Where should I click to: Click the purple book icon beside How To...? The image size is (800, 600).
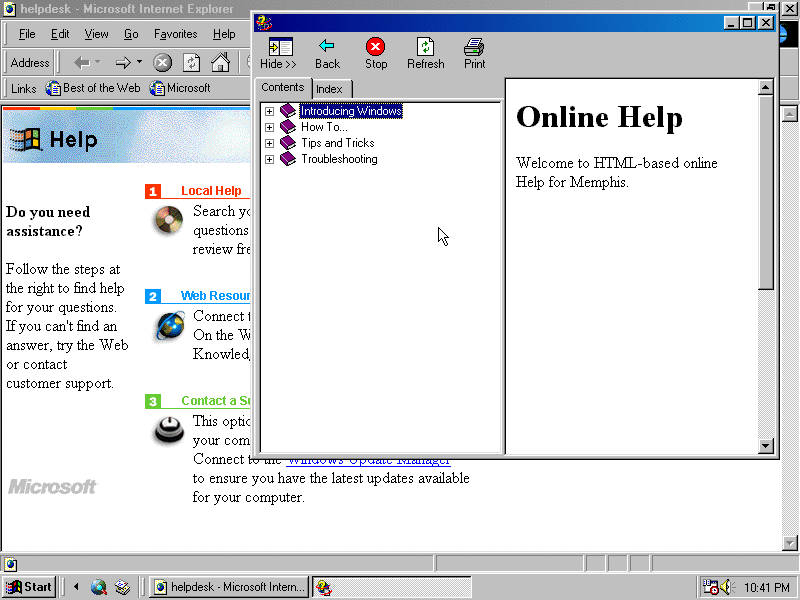288,127
